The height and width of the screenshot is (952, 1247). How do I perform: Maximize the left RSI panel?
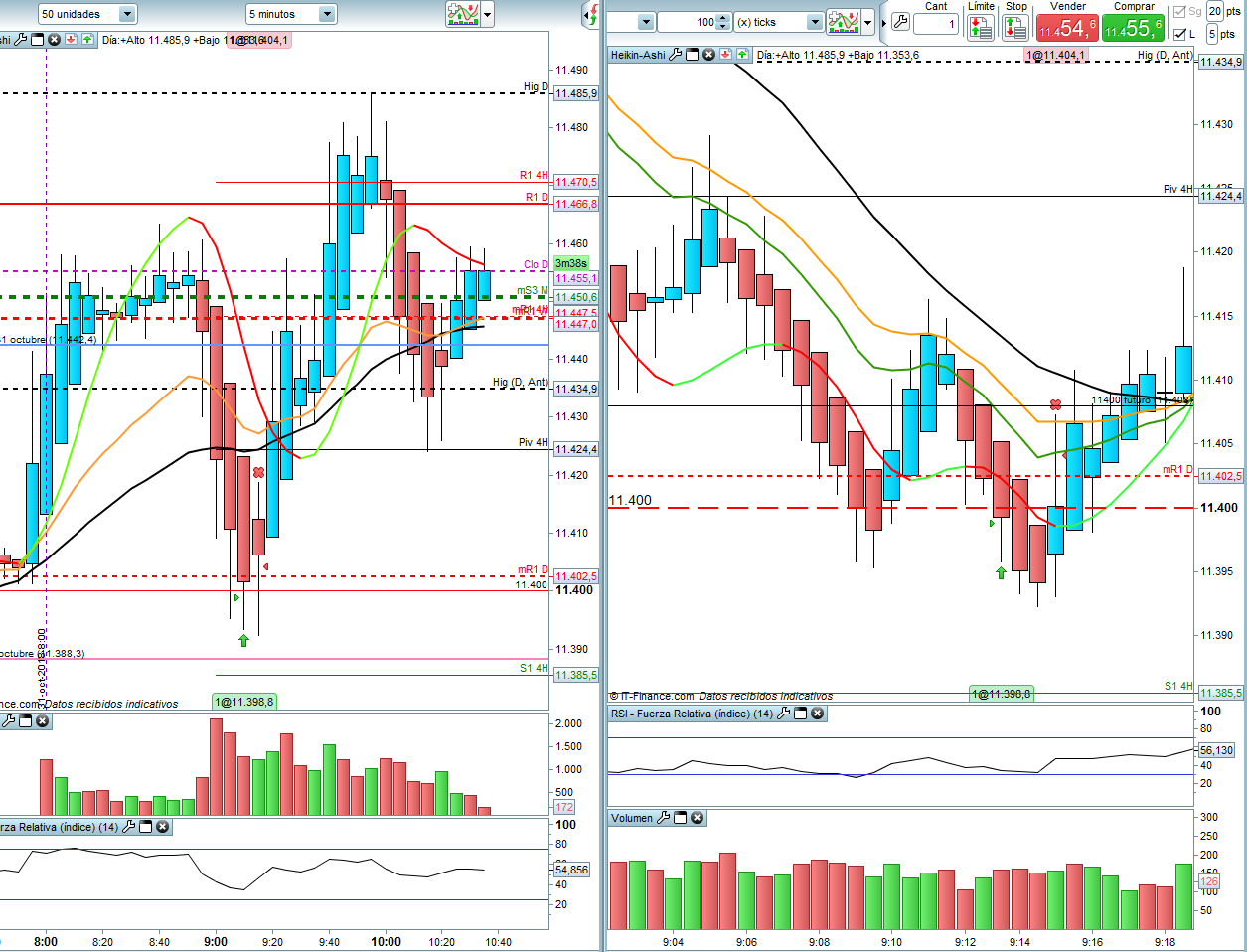click(145, 827)
